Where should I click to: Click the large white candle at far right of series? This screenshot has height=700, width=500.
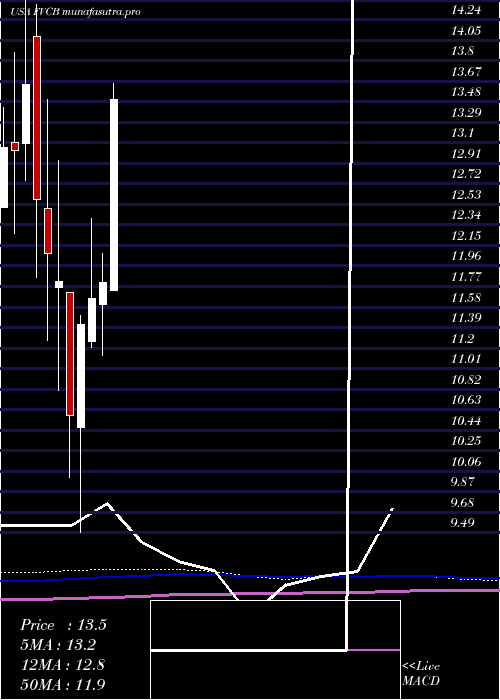pos(114,195)
